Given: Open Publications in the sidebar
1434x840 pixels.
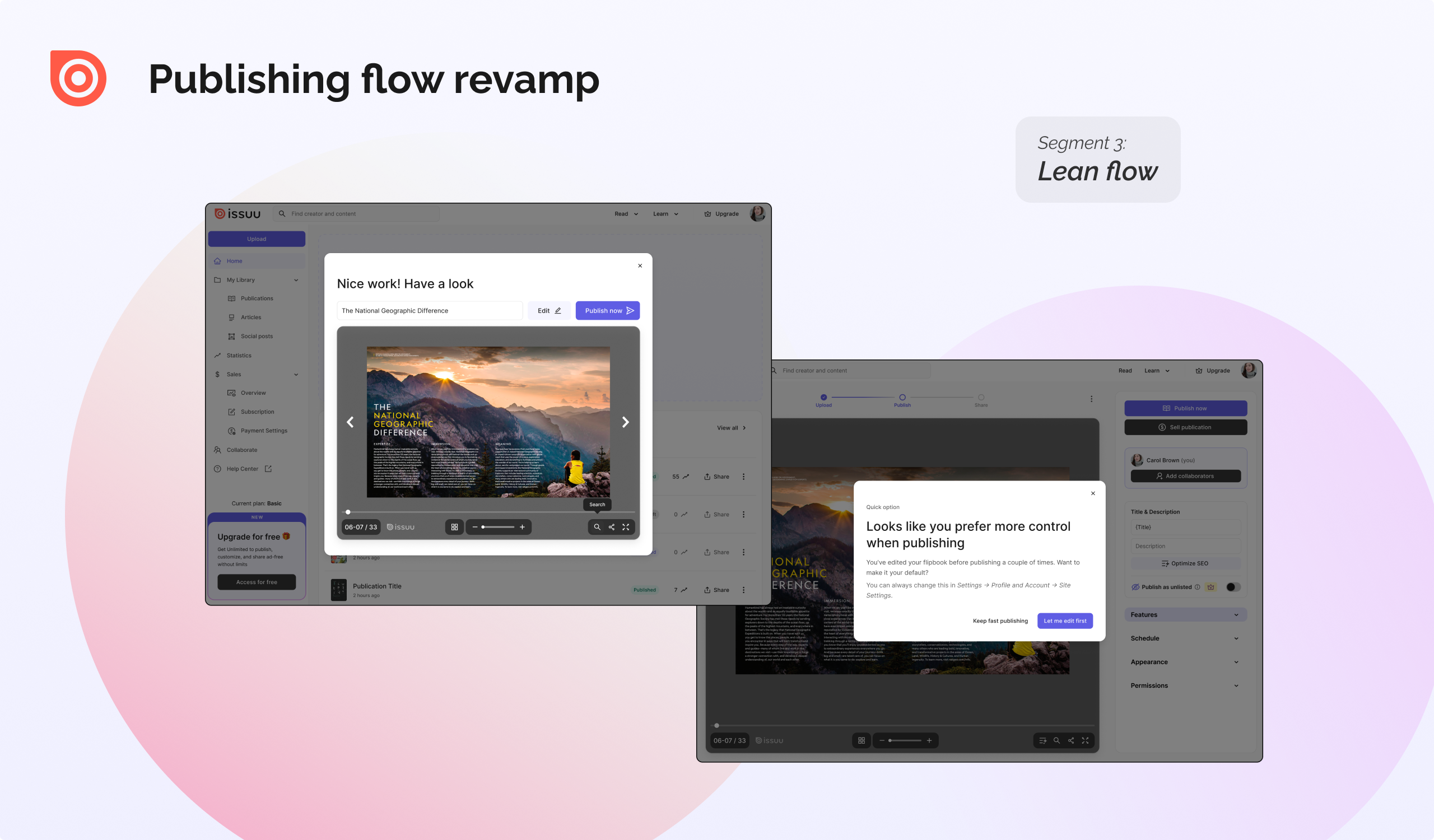Looking at the screenshot, I should click(257, 298).
